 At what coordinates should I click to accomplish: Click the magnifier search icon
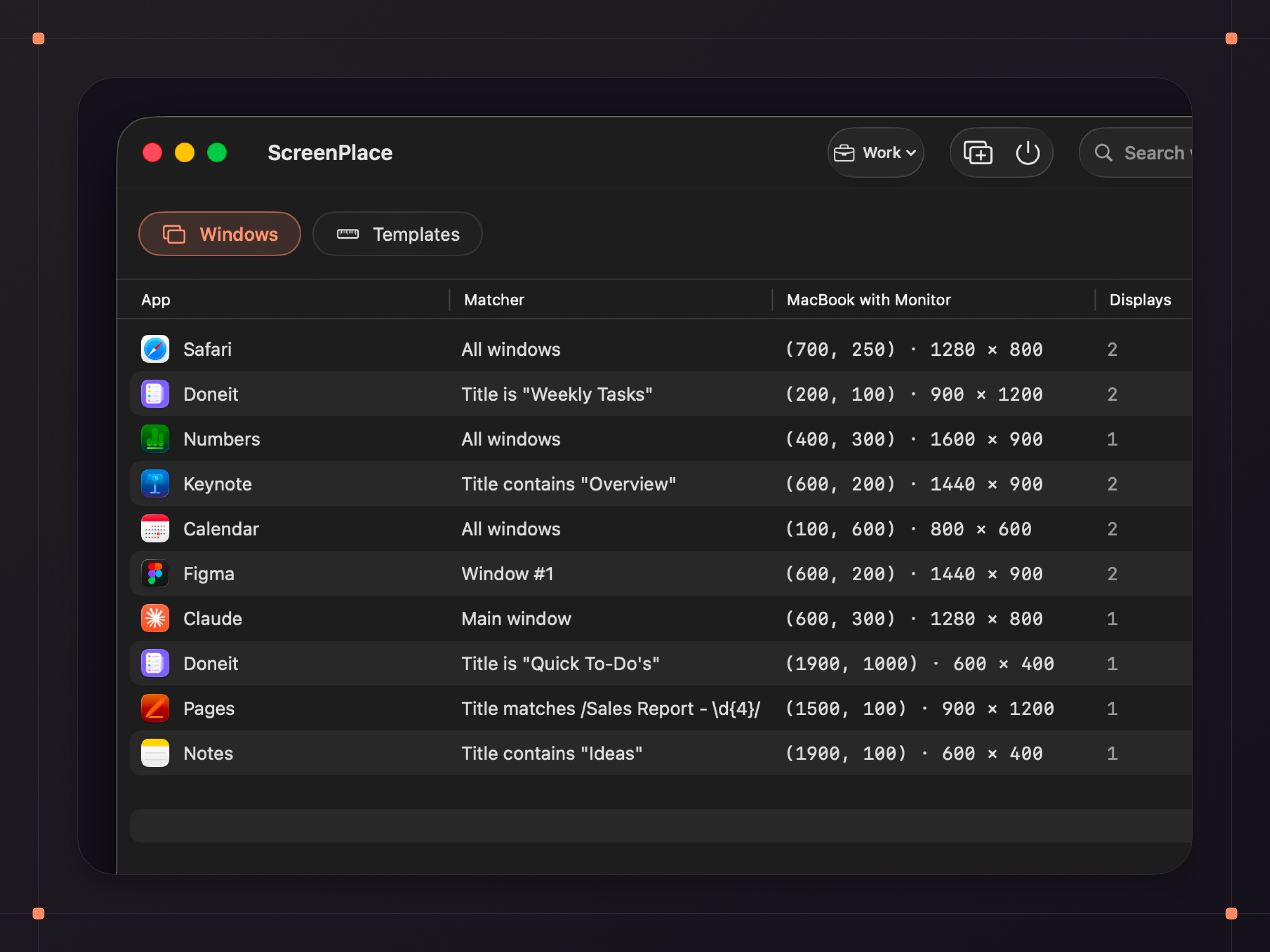[x=1103, y=153]
